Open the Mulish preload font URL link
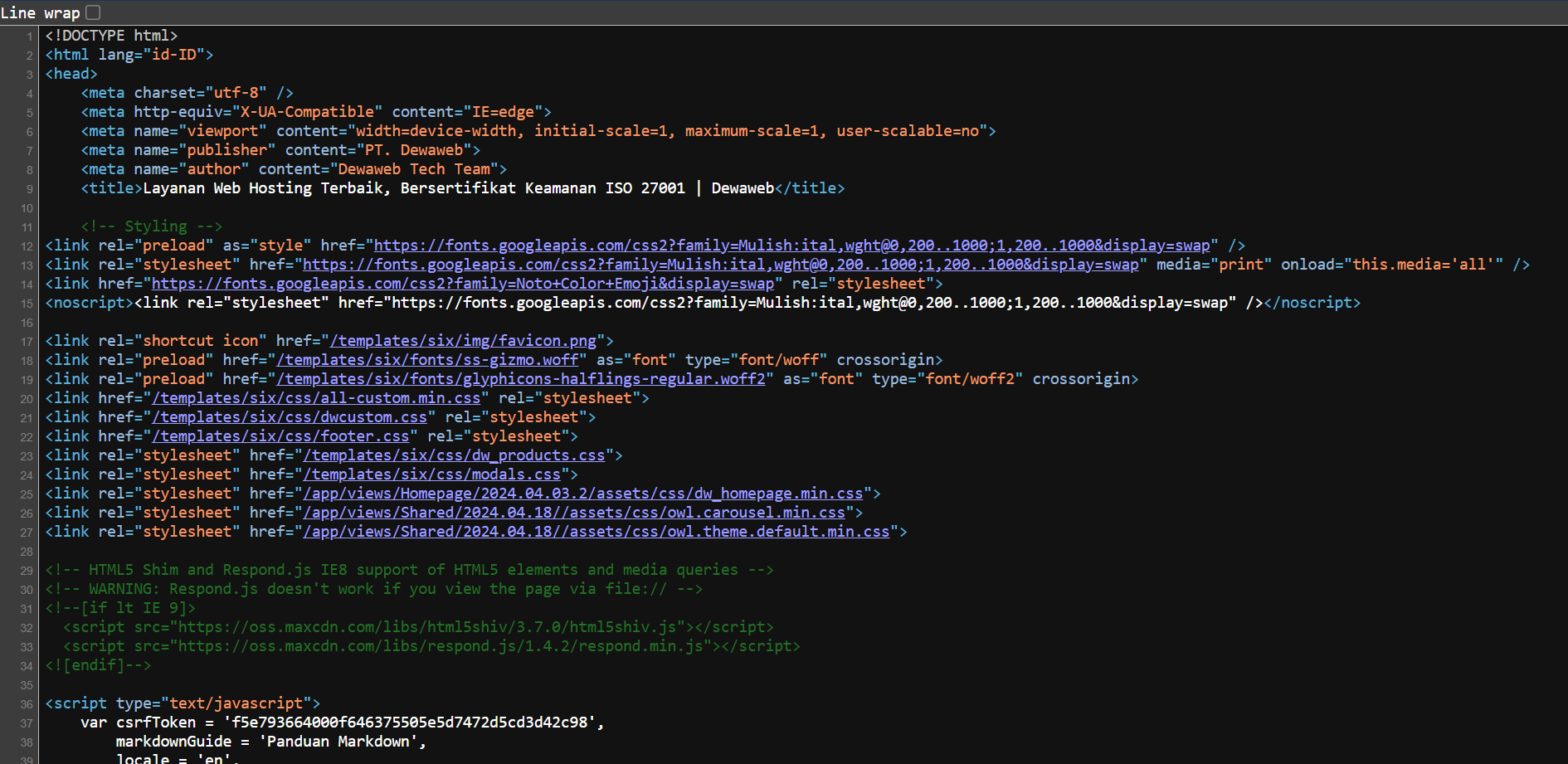The image size is (1568, 764). click(x=791, y=246)
